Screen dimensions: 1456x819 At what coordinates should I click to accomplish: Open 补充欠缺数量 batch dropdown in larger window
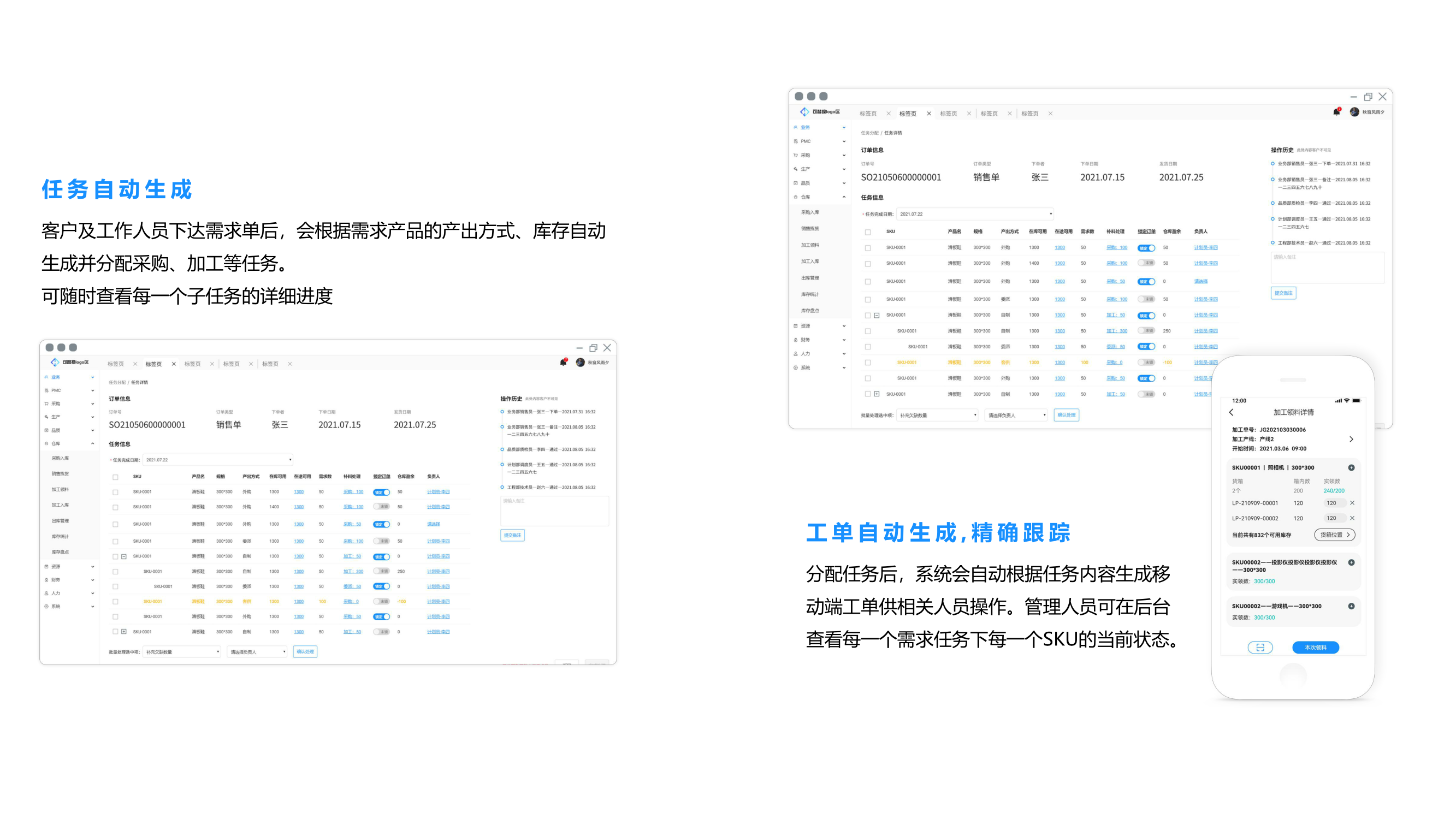pos(937,416)
